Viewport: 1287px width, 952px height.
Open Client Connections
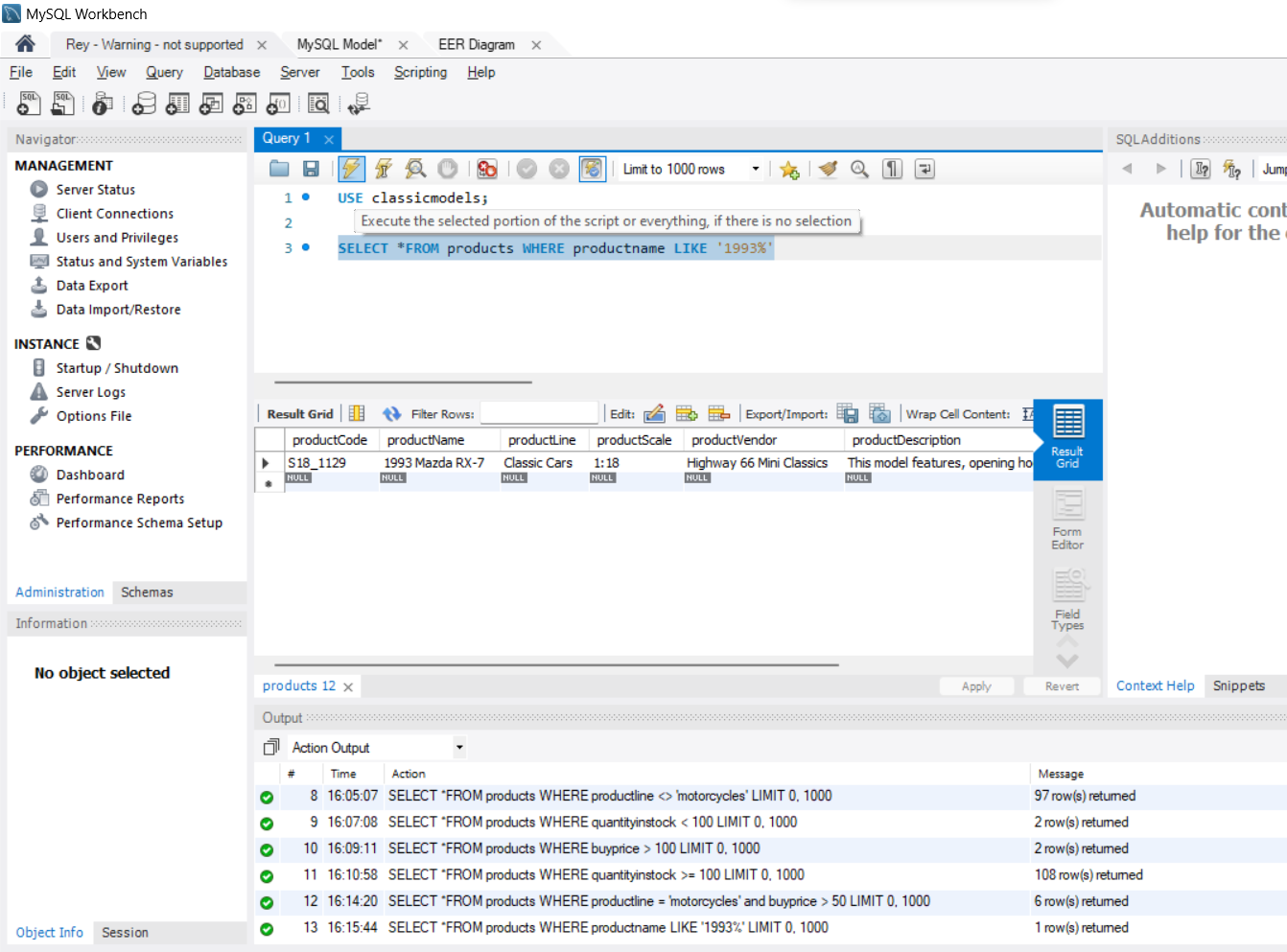coord(115,213)
